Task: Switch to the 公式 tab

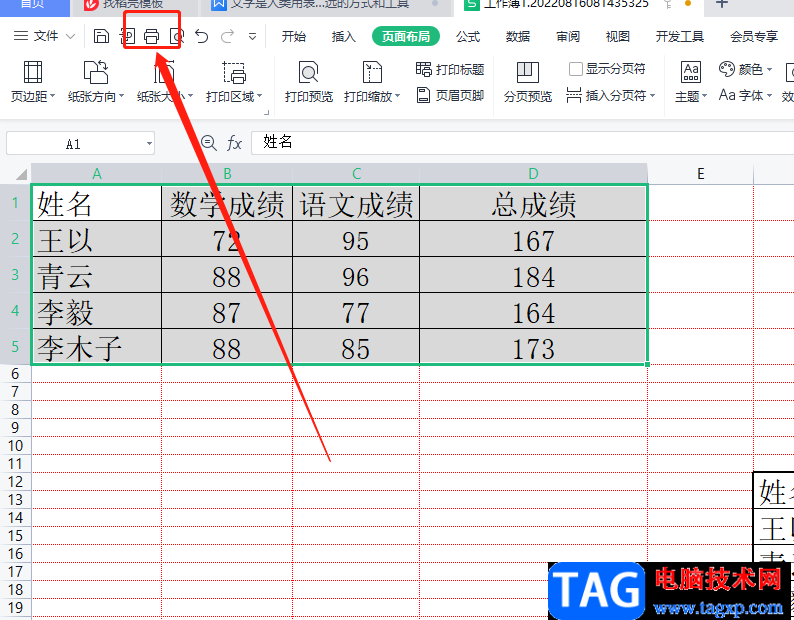Action: (468, 36)
